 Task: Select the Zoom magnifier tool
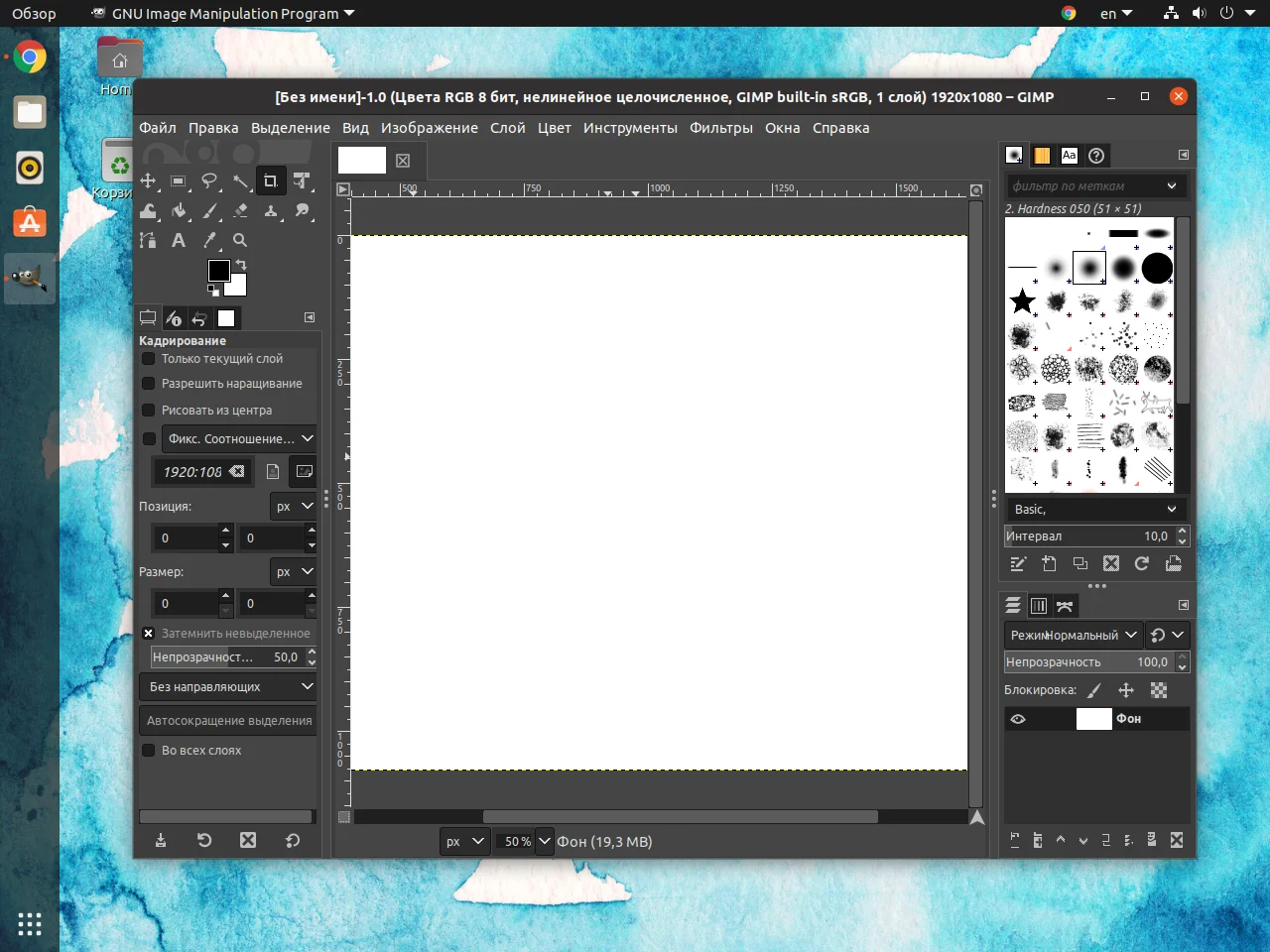240,240
